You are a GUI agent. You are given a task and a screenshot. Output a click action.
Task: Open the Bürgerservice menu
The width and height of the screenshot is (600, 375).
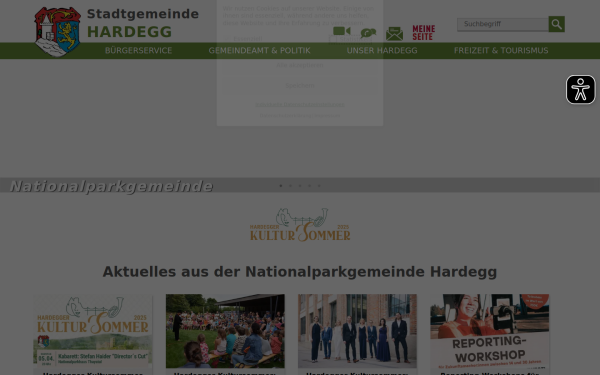pyautogui.click(x=139, y=51)
